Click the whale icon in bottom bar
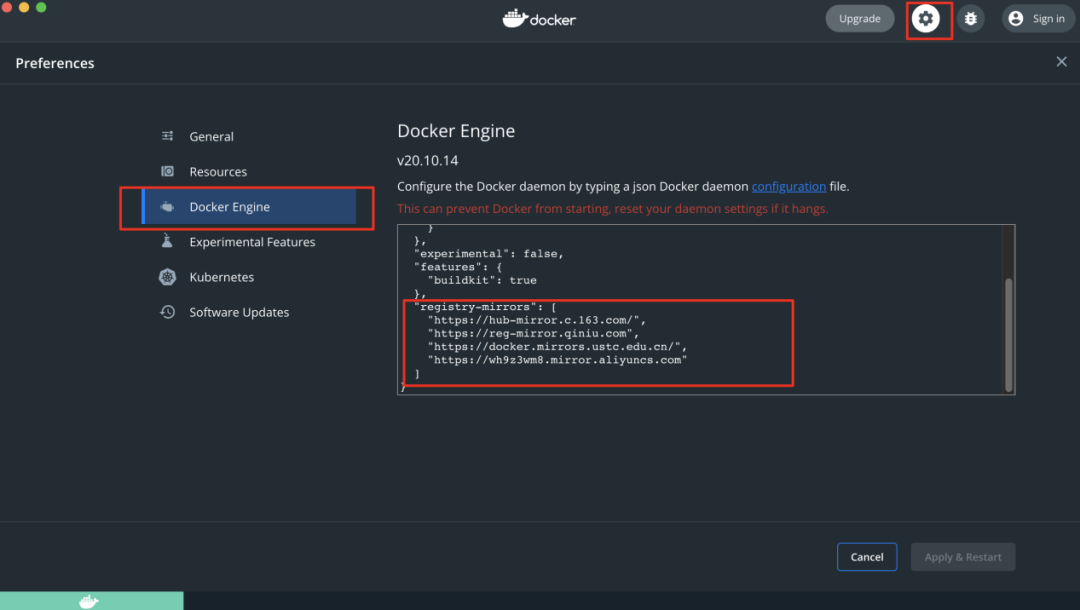Screen dimensions: 1080x610 89,601
